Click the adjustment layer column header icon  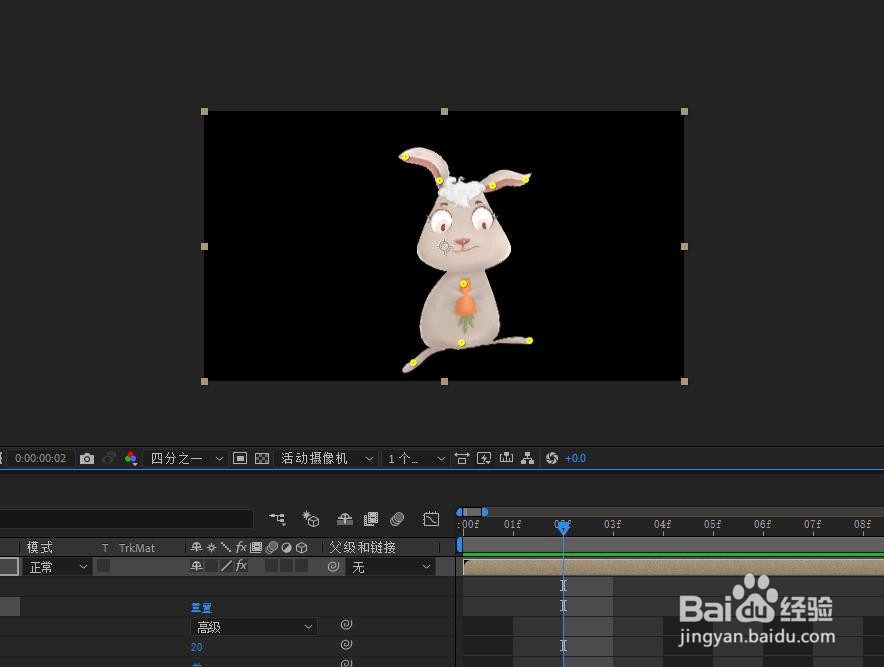tap(286, 547)
